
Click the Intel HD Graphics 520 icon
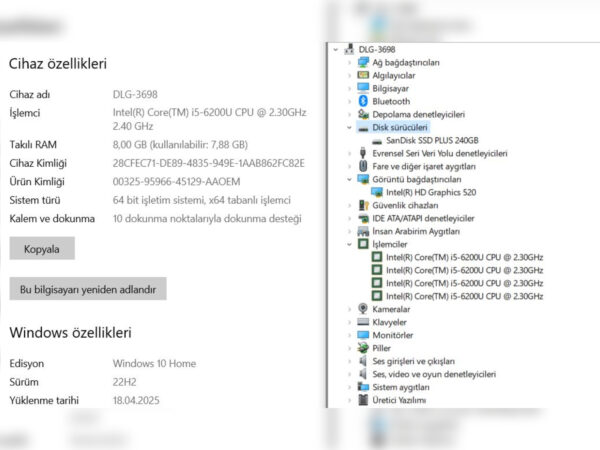click(377, 192)
